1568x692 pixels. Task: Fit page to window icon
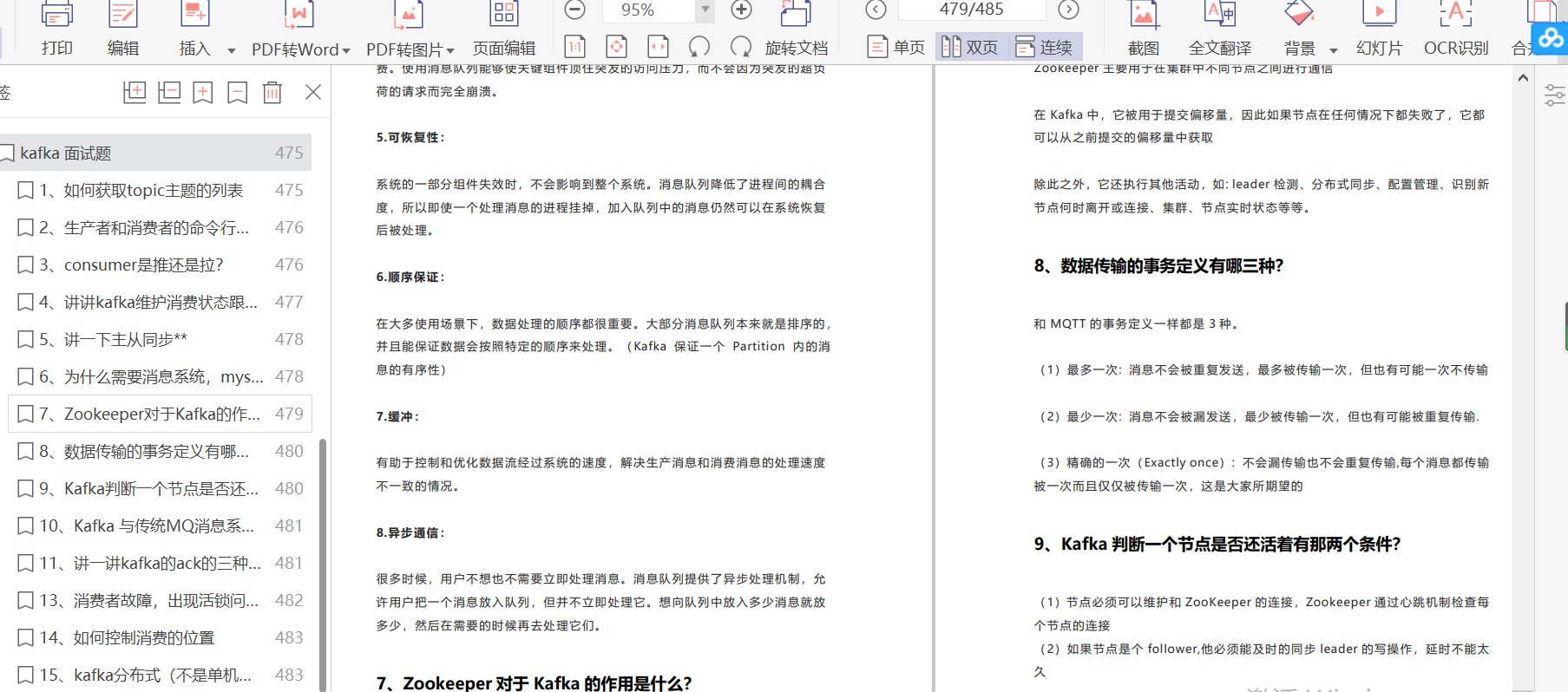pos(616,47)
